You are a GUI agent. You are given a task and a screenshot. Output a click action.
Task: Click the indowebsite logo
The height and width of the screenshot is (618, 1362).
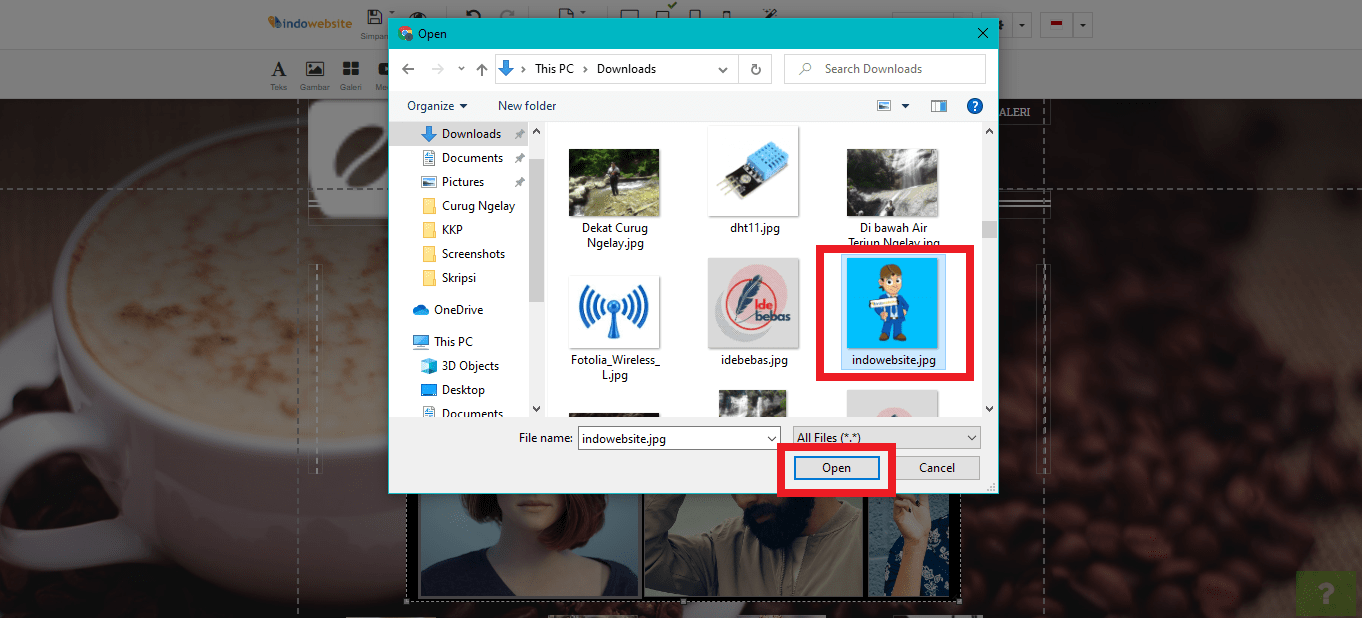click(308, 22)
